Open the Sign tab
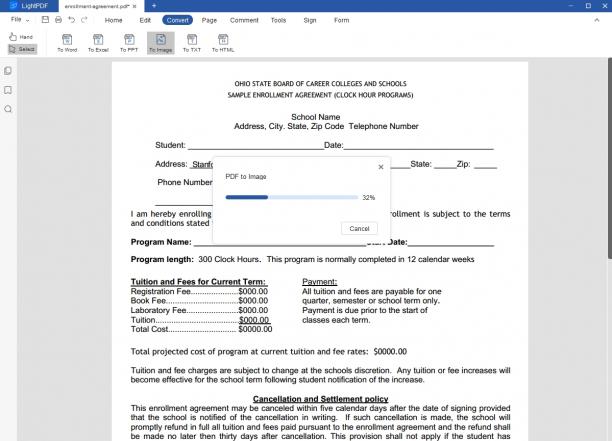The width and height of the screenshot is (612, 441). [x=310, y=20]
